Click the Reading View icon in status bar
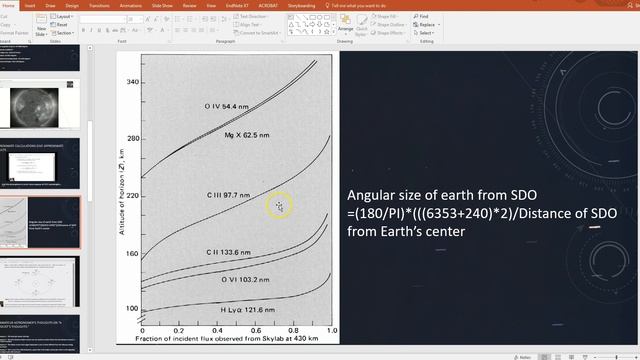Image resolution: width=640 pixels, height=360 pixels. point(571,357)
